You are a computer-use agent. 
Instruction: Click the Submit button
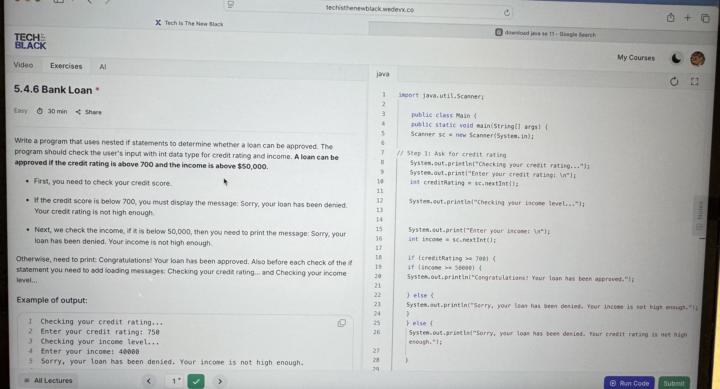pyautogui.click(x=674, y=383)
